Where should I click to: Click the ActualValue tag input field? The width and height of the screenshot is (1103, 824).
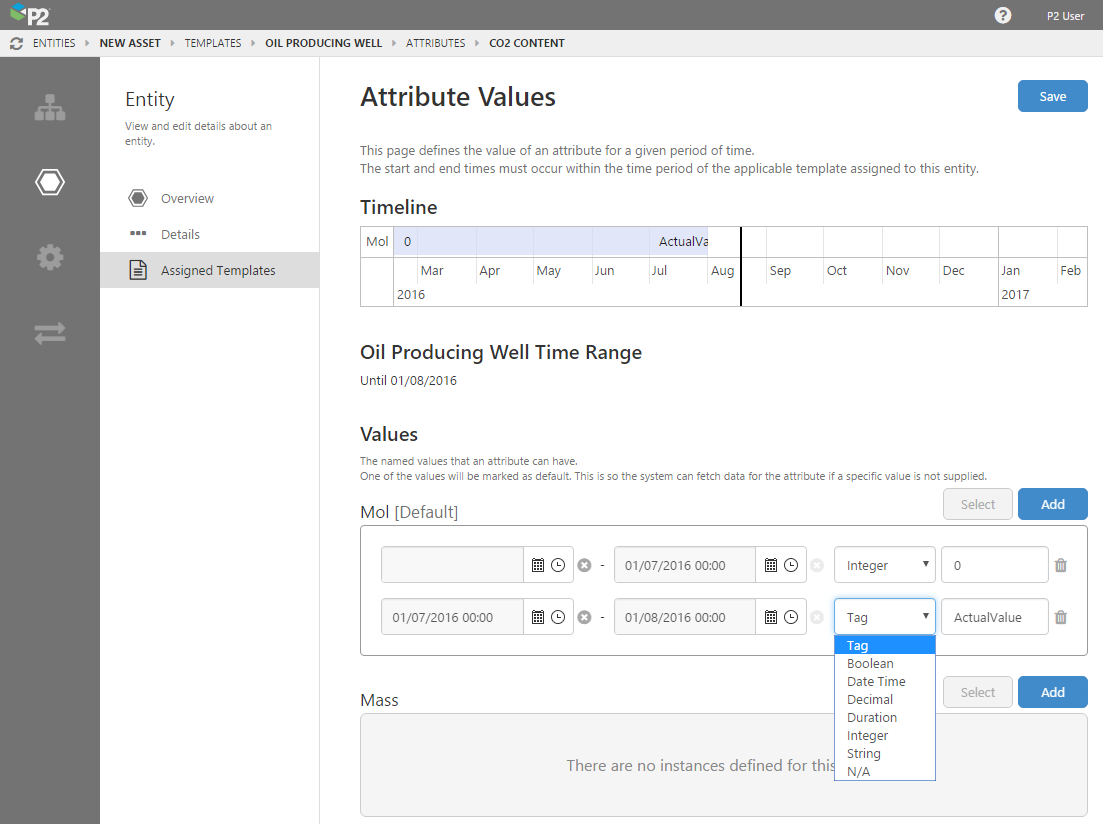(x=994, y=617)
